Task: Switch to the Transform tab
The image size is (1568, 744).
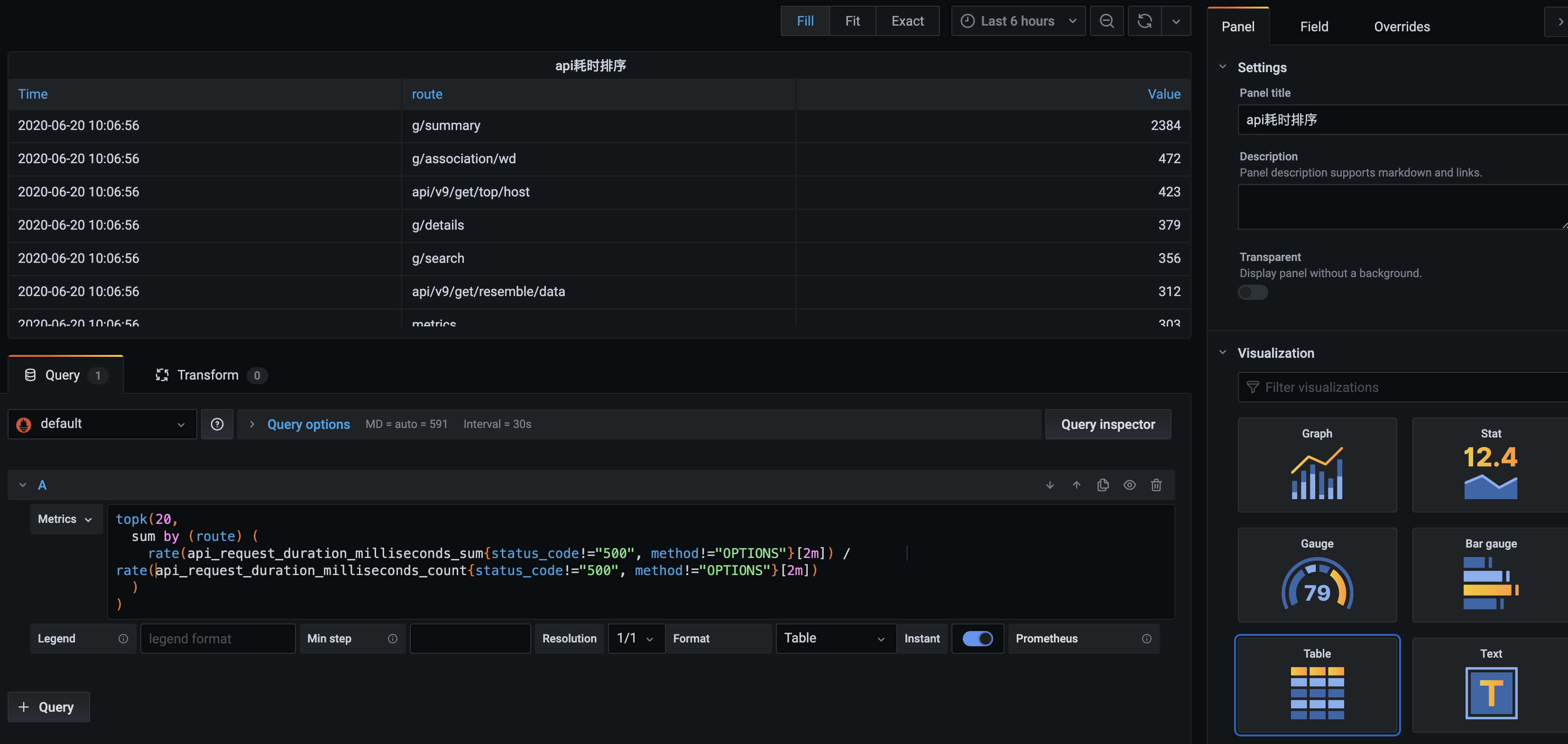Action: click(x=207, y=375)
